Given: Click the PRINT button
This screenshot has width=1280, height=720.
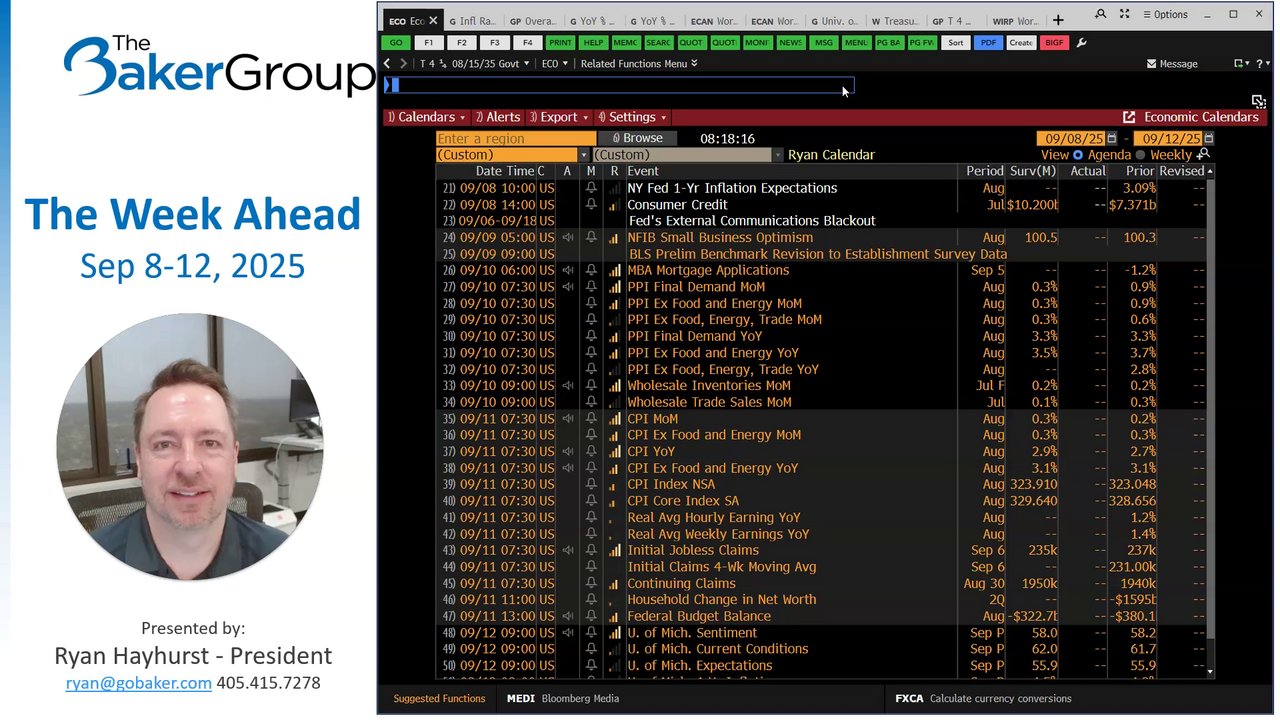Looking at the screenshot, I should 560,43.
